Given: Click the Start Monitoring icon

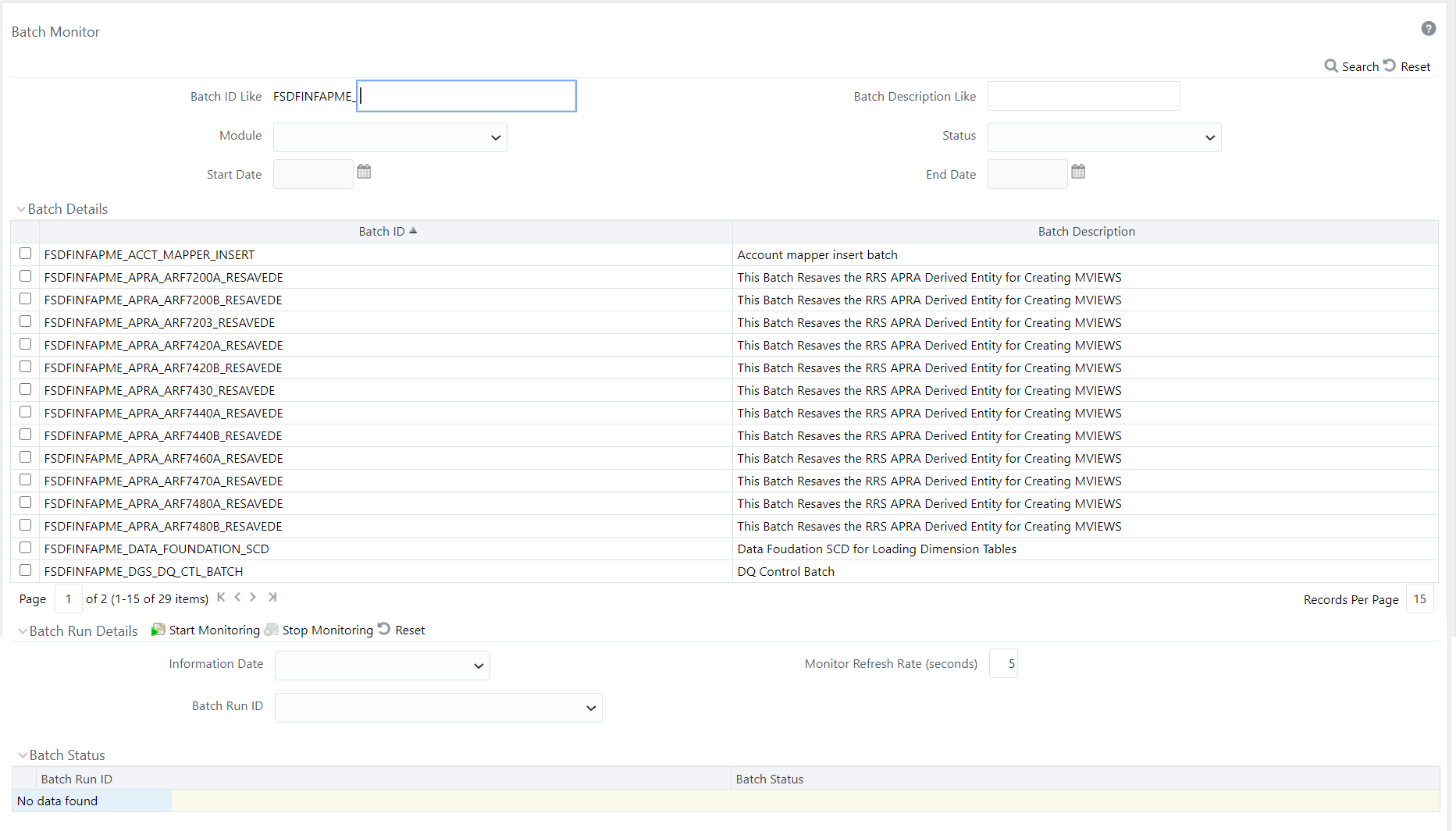Looking at the screenshot, I should [158, 629].
